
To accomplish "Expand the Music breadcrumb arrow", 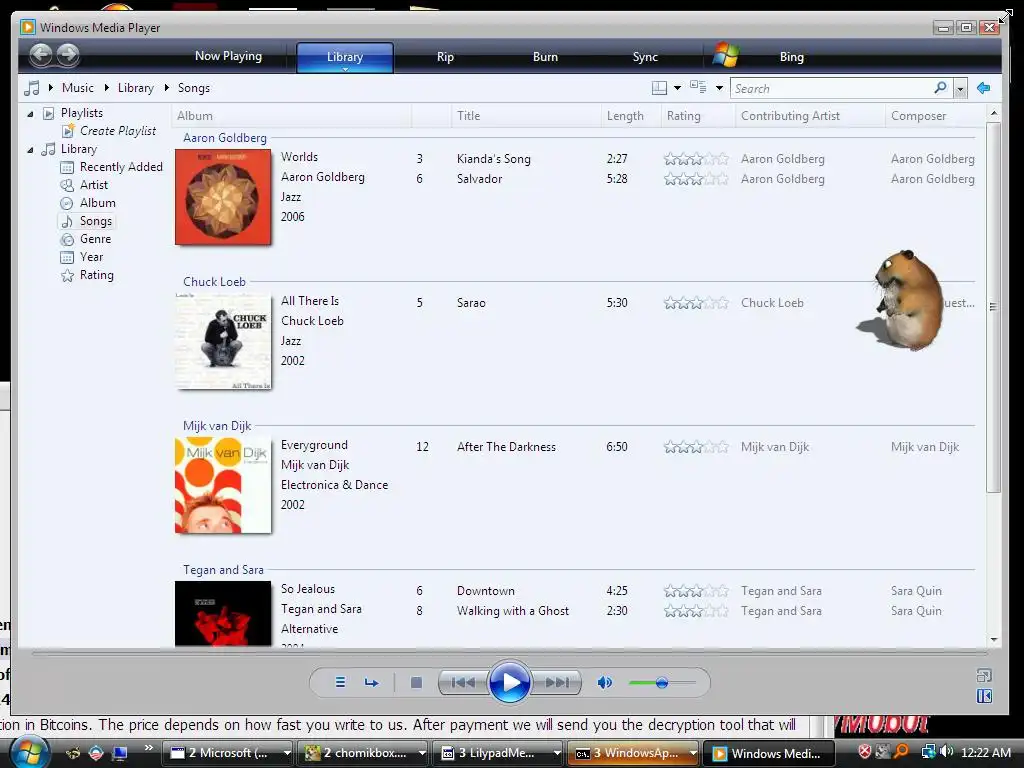I will [50, 88].
